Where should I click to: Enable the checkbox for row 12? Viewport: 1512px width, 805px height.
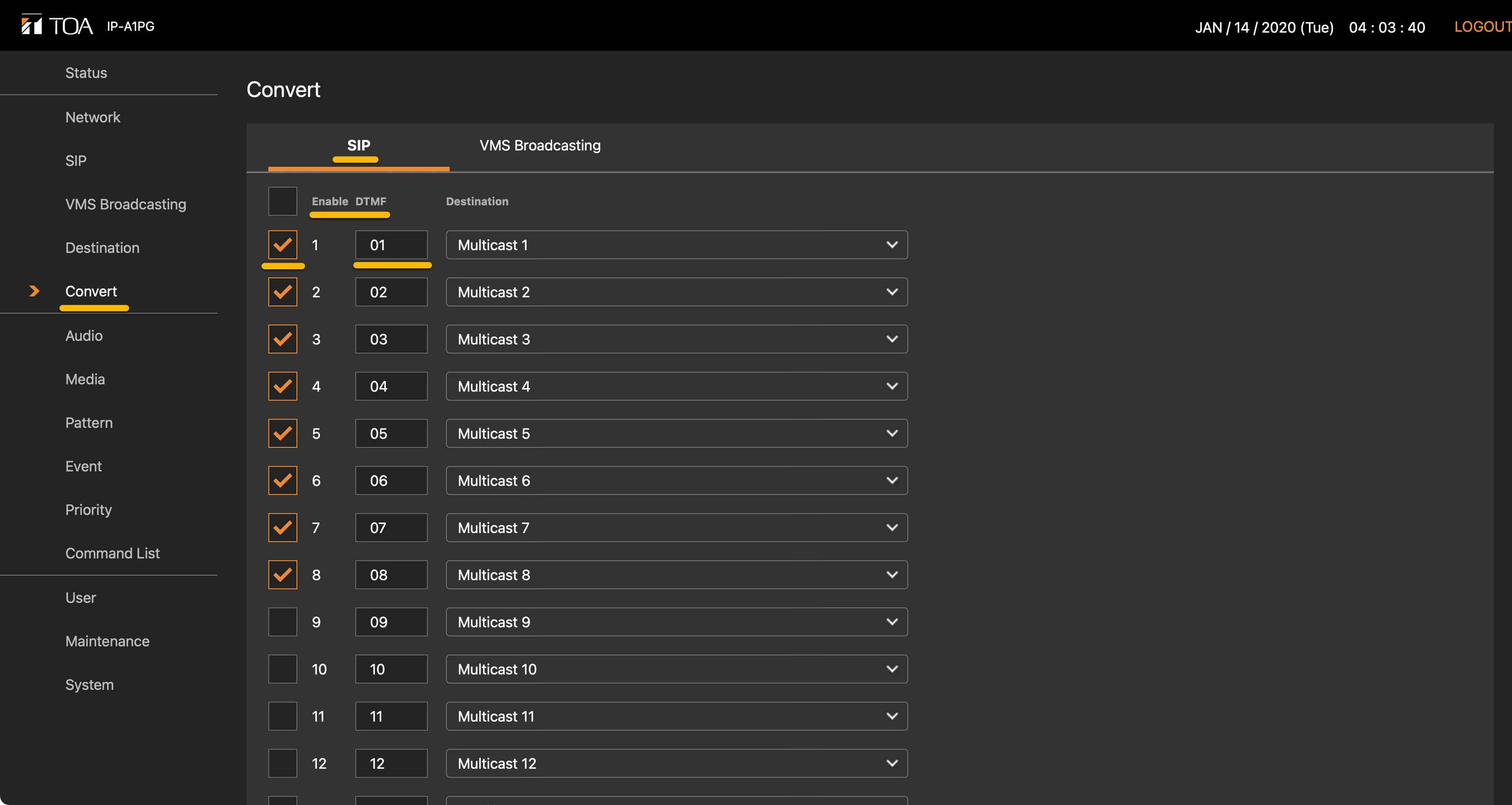coord(283,763)
